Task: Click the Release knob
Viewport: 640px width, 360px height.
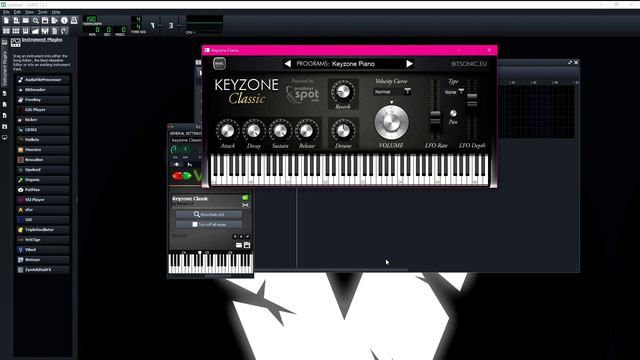Action: point(307,131)
